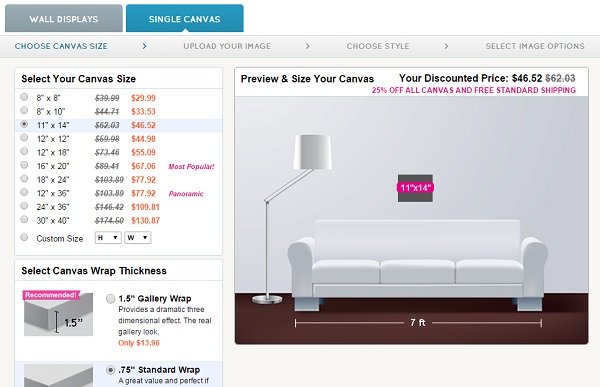Click the 7 ft sofa measurement marker

[x=418, y=323]
